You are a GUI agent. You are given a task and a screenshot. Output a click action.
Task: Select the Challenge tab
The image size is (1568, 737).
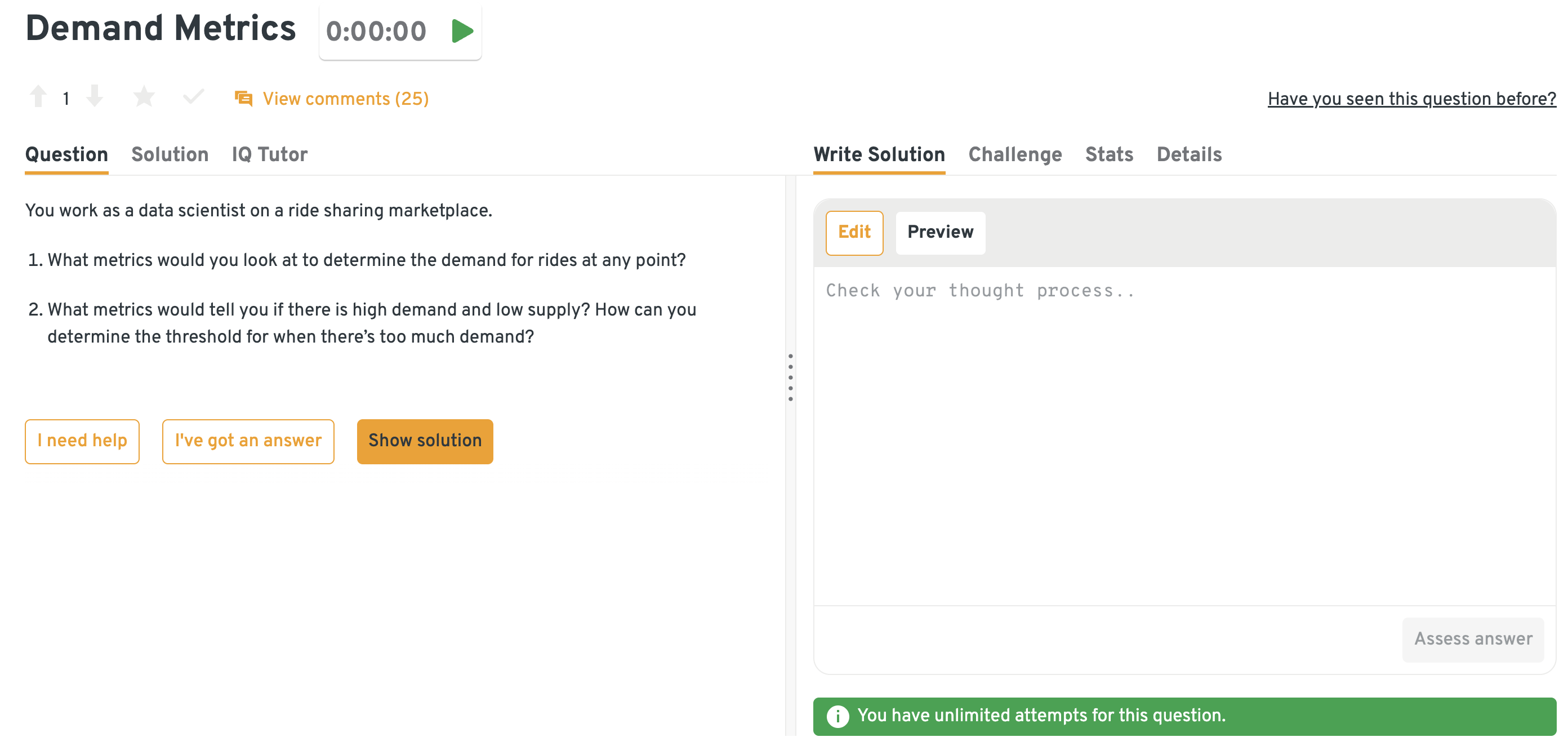coord(1014,155)
